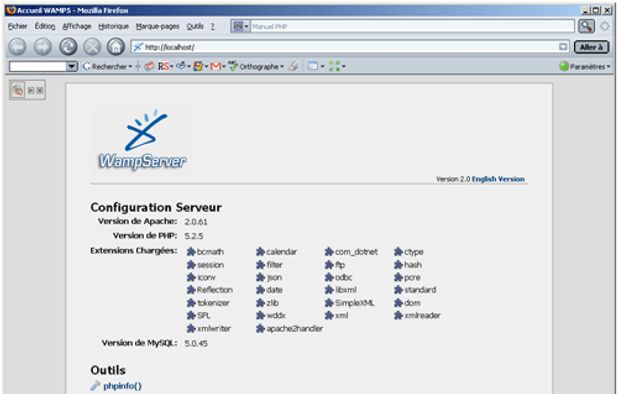Expand the green dots icon dropdown arrow
The image size is (618, 394).
point(344,67)
